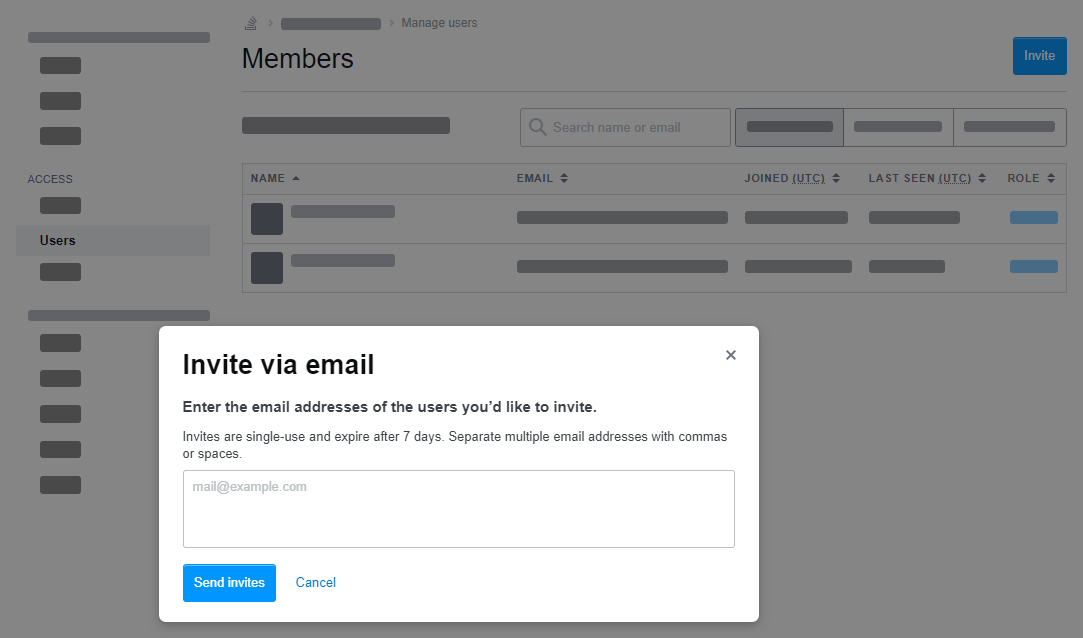Cancel the email invite dialog

[x=316, y=583]
